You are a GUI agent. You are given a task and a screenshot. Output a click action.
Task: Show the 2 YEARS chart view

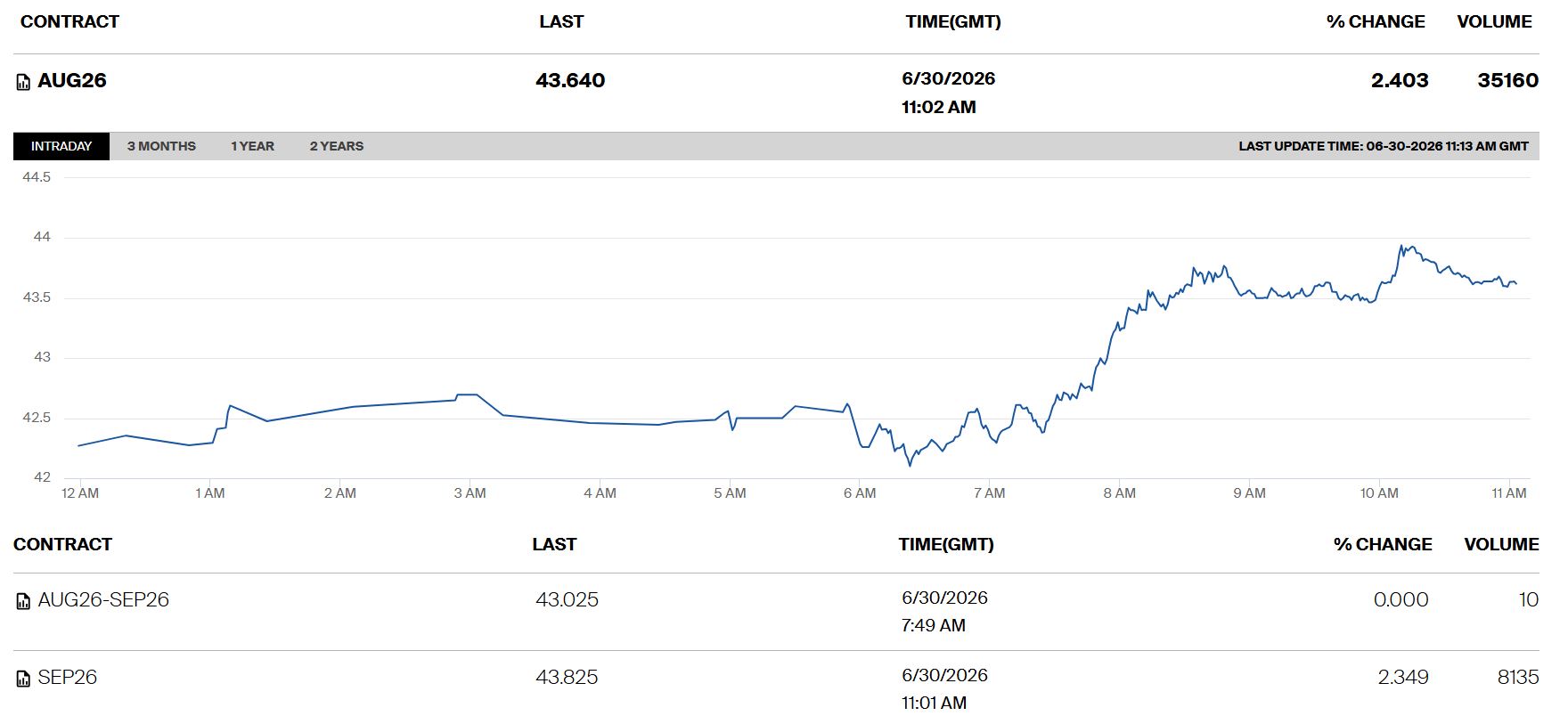point(337,146)
